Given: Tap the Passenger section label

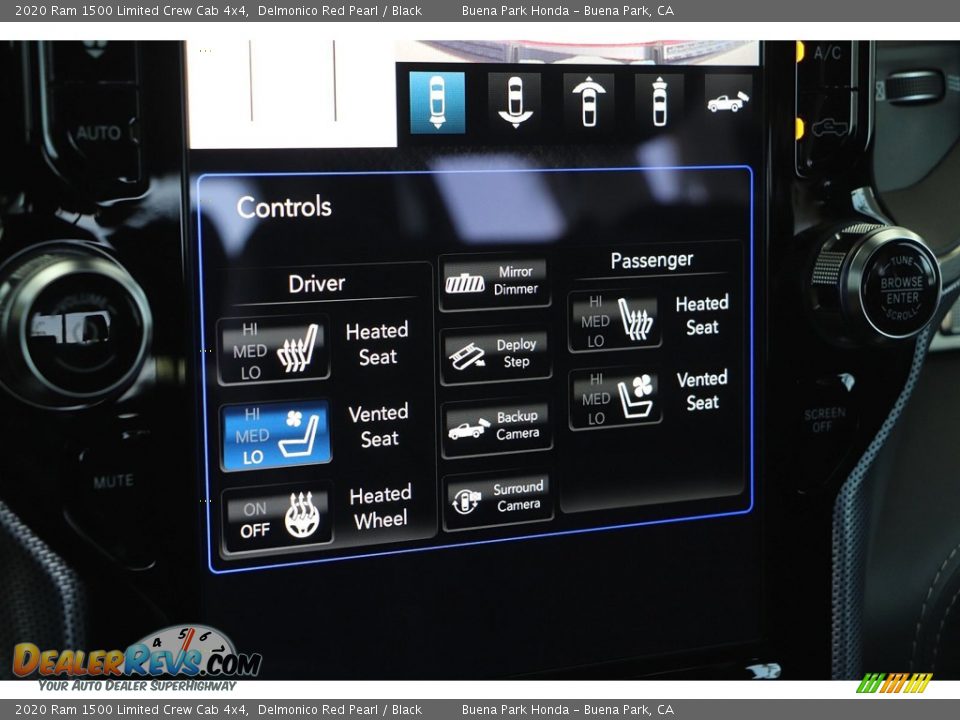Looking at the screenshot, I should pyautogui.click(x=652, y=260).
